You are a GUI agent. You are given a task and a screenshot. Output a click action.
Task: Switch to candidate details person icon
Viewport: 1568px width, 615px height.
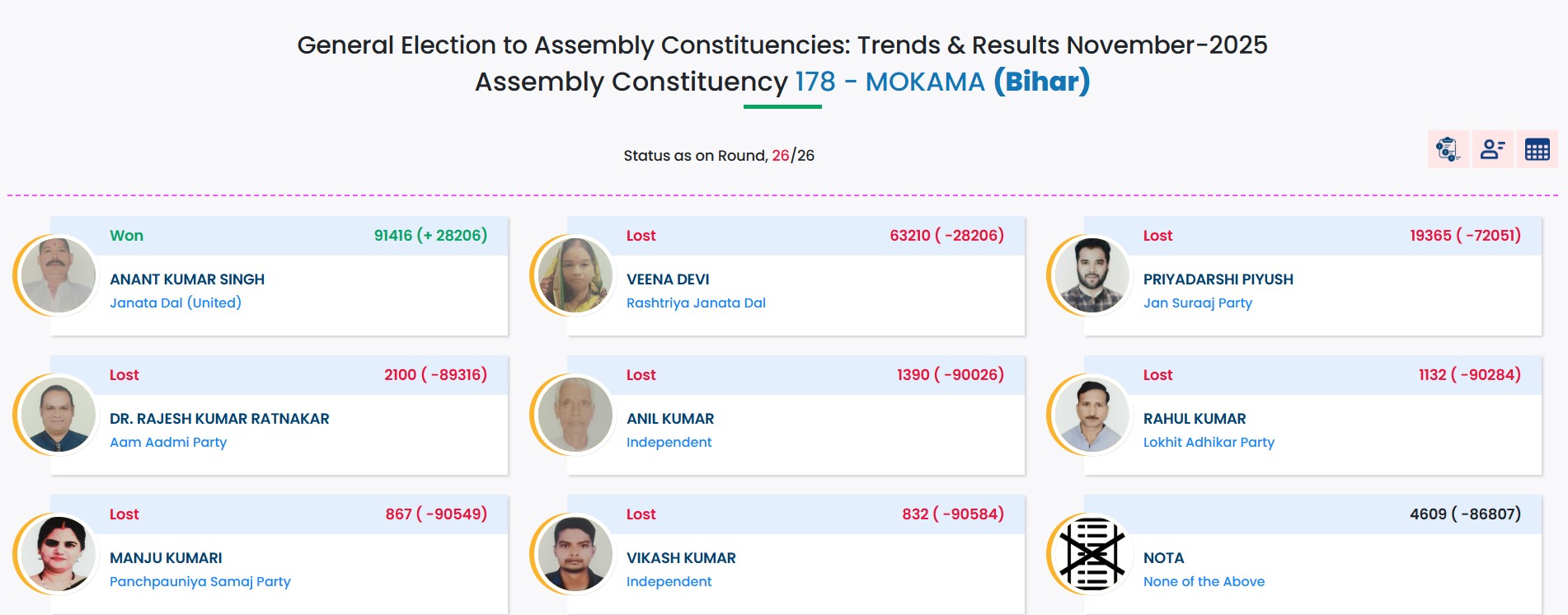[x=1492, y=149]
